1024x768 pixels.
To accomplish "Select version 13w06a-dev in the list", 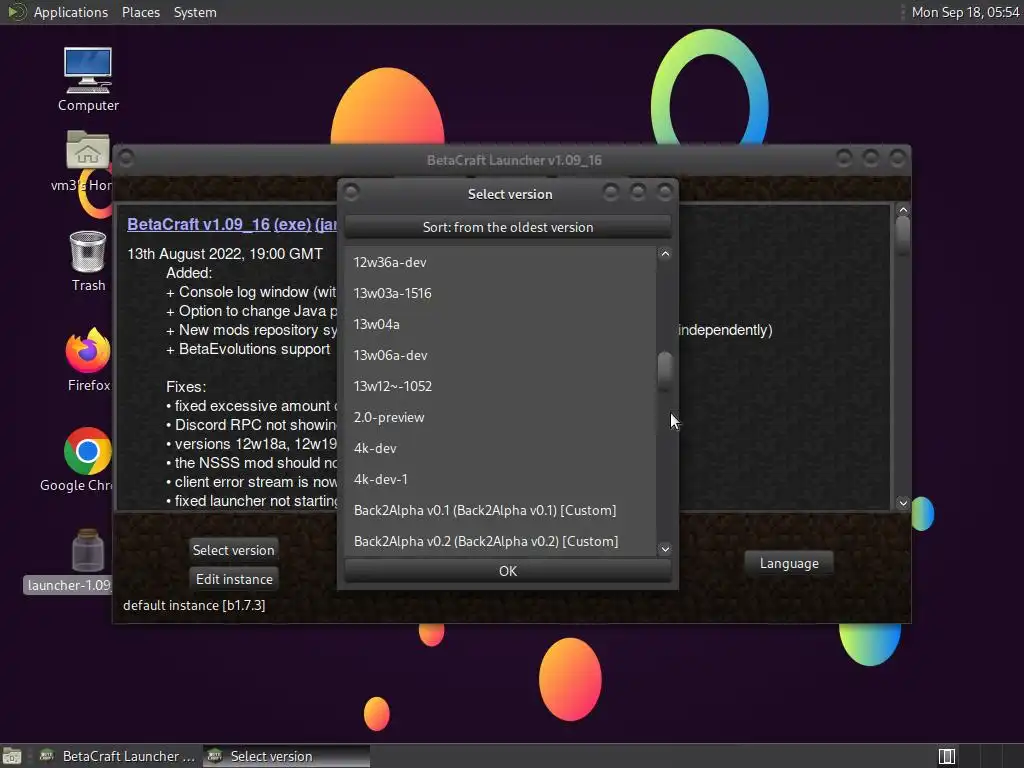I will [500, 355].
